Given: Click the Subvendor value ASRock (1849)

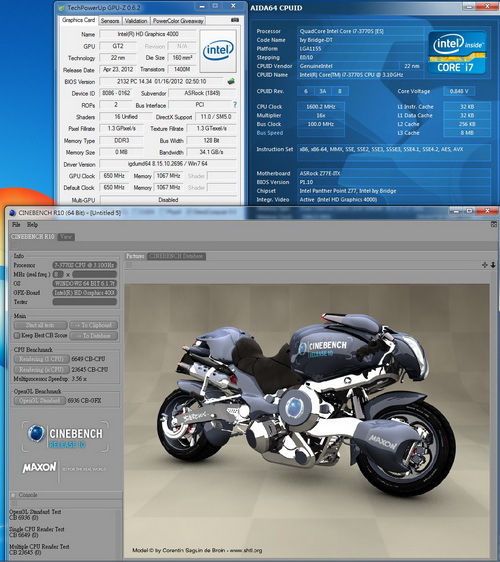Looking at the screenshot, I should [x=202, y=93].
